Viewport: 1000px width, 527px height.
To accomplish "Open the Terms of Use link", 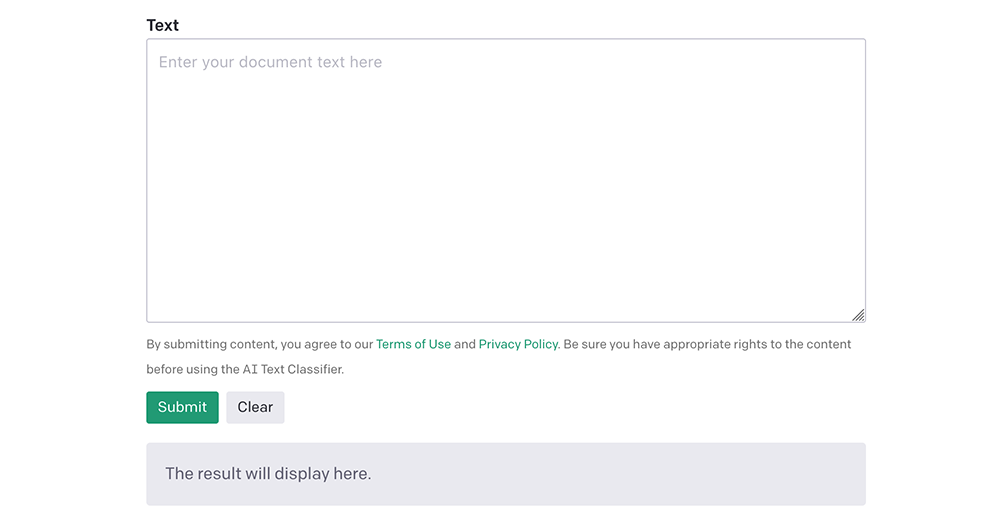I will click(413, 345).
